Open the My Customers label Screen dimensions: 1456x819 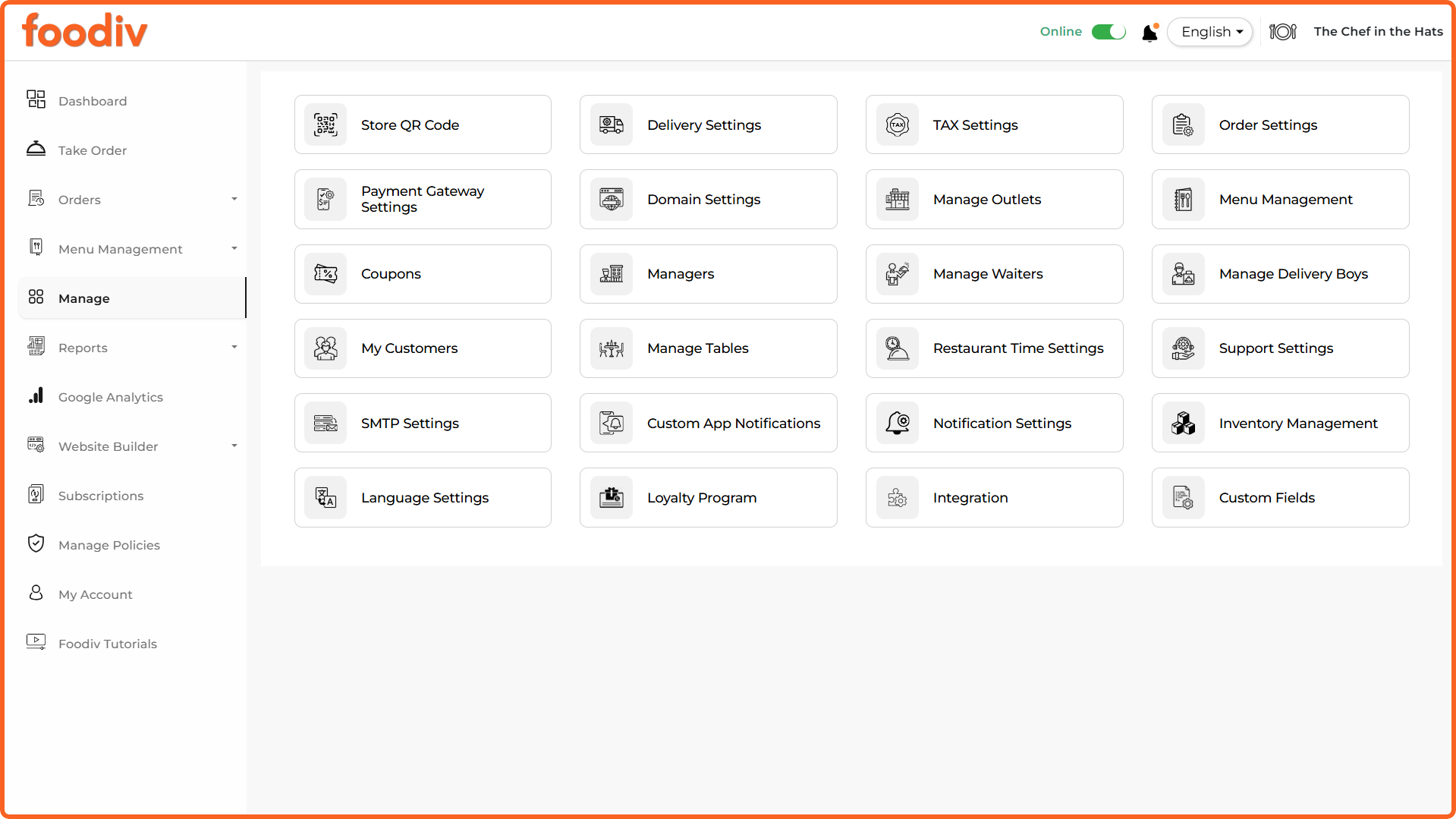[x=409, y=348]
